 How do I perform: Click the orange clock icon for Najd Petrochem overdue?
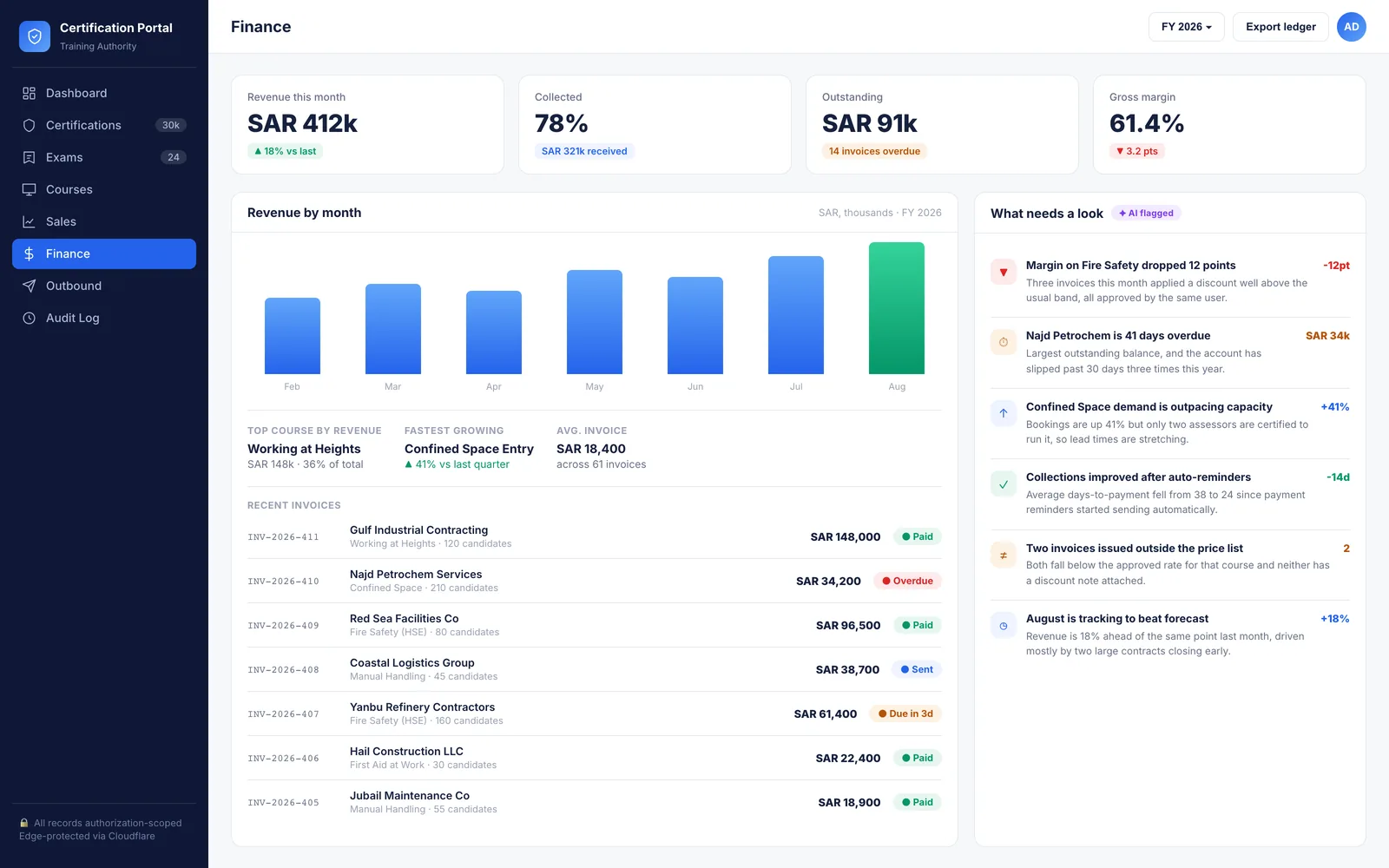point(1004,342)
